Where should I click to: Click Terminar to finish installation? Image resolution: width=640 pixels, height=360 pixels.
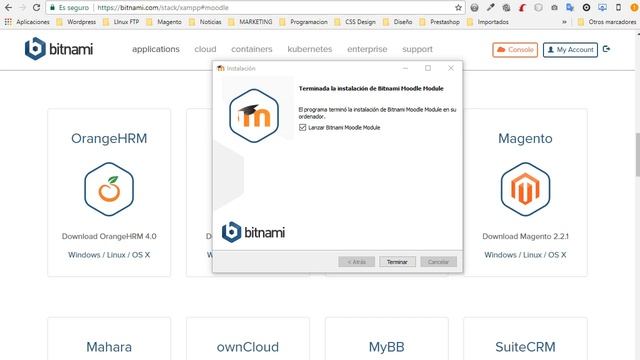397,262
